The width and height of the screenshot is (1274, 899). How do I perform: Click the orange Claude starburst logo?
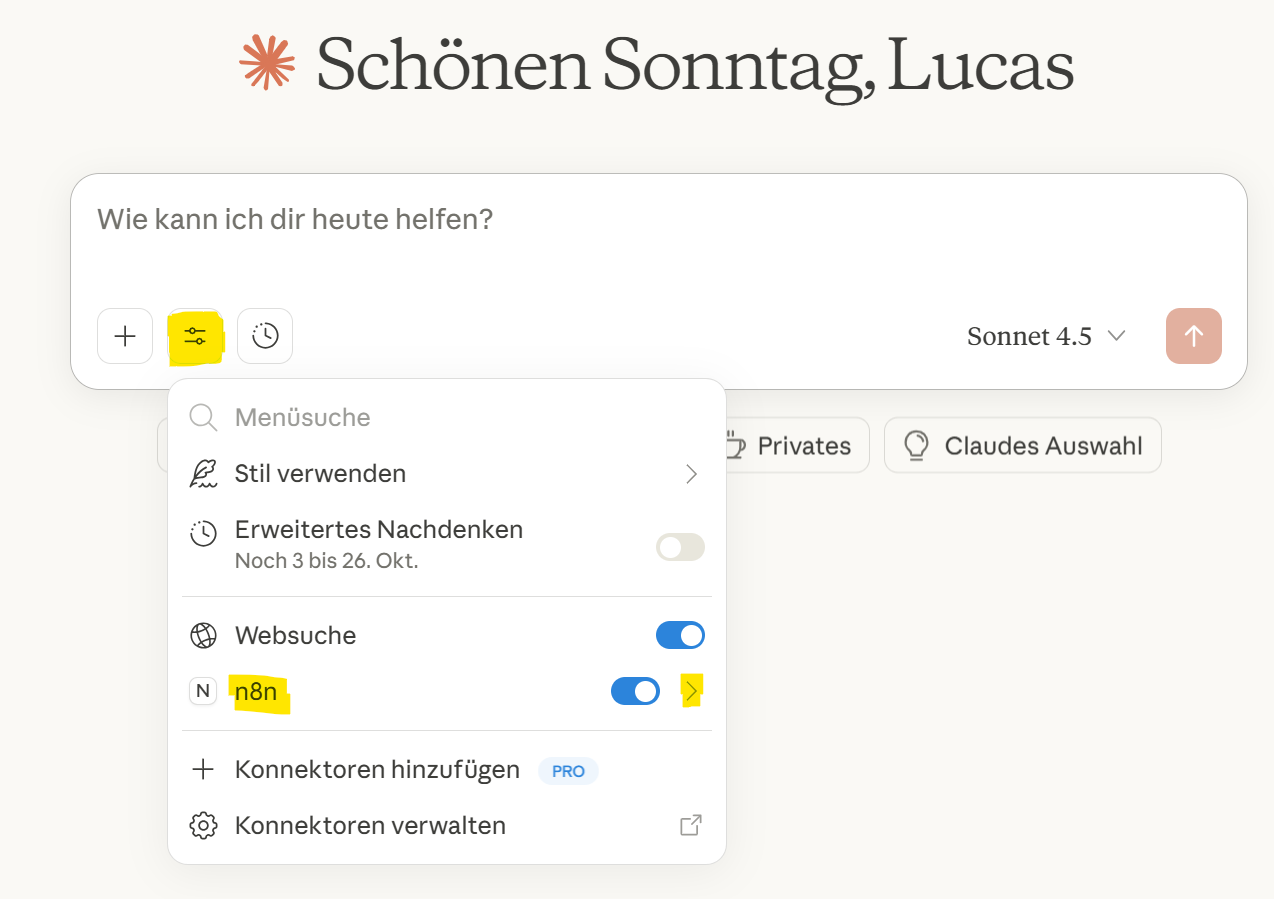click(267, 62)
